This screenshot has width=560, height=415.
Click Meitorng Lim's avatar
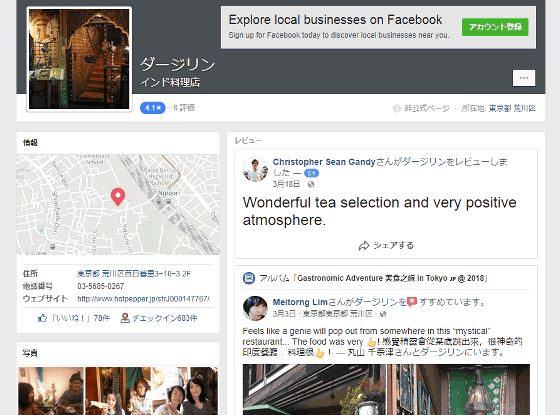pos(255,308)
